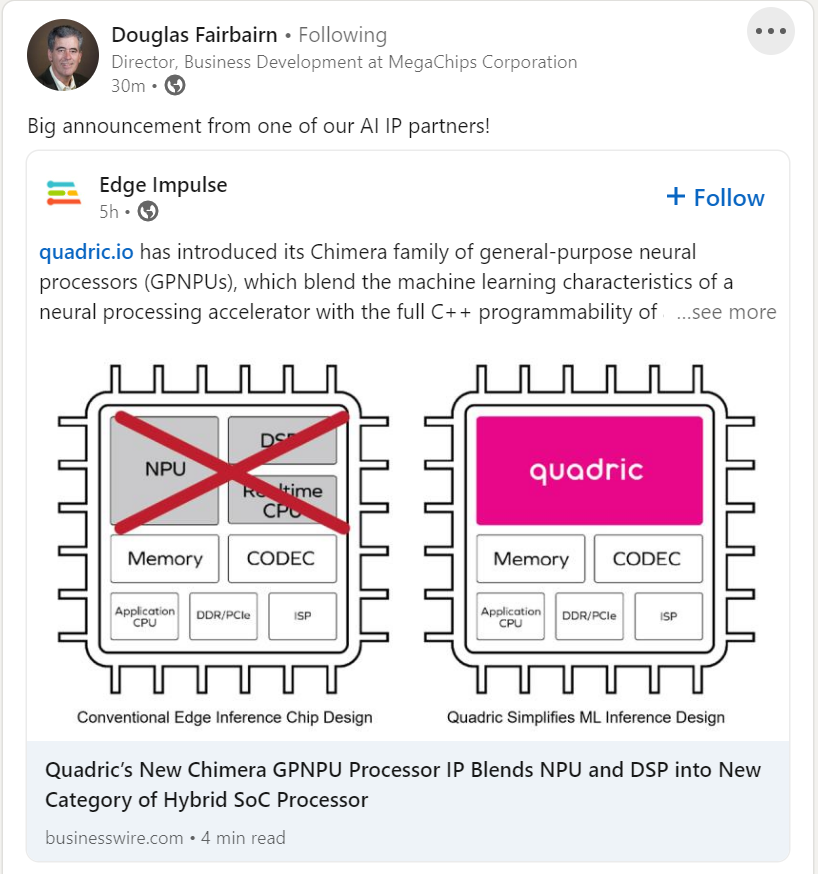Click the Edge Impulse logo icon
Image resolution: width=818 pixels, height=874 pixels.
point(63,193)
